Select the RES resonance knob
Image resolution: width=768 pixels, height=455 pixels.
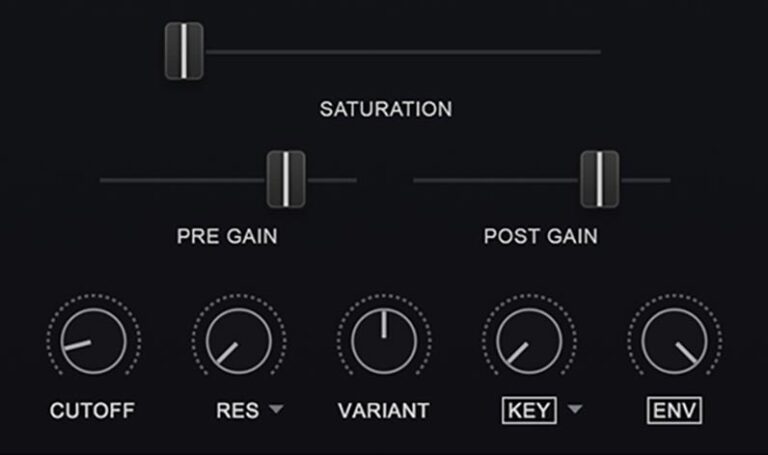click(x=239, y=341)
